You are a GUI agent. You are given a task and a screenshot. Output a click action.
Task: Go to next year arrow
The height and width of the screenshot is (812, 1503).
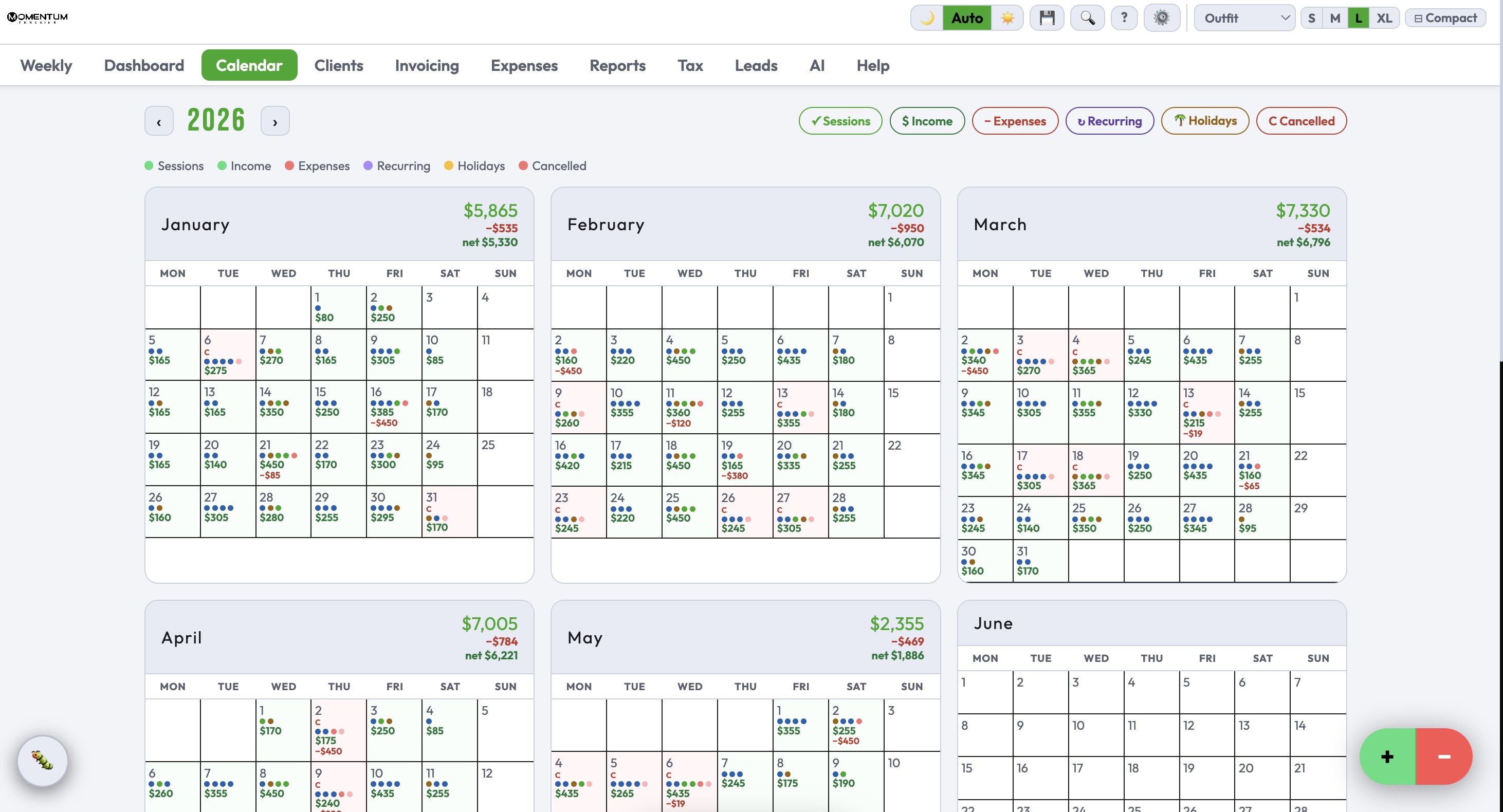(275, 121)
